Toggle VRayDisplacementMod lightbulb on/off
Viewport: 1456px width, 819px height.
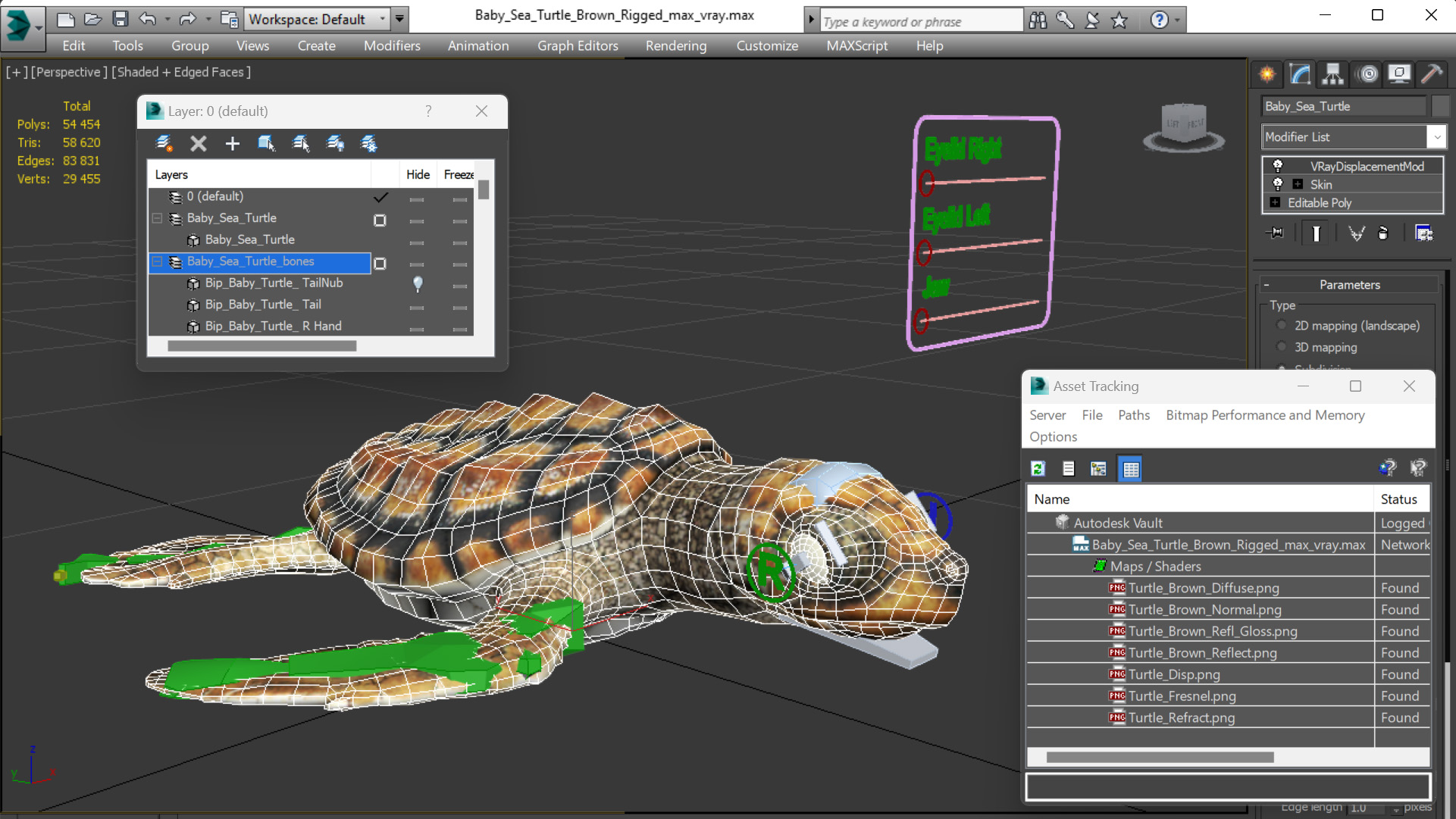(1277, 166)
